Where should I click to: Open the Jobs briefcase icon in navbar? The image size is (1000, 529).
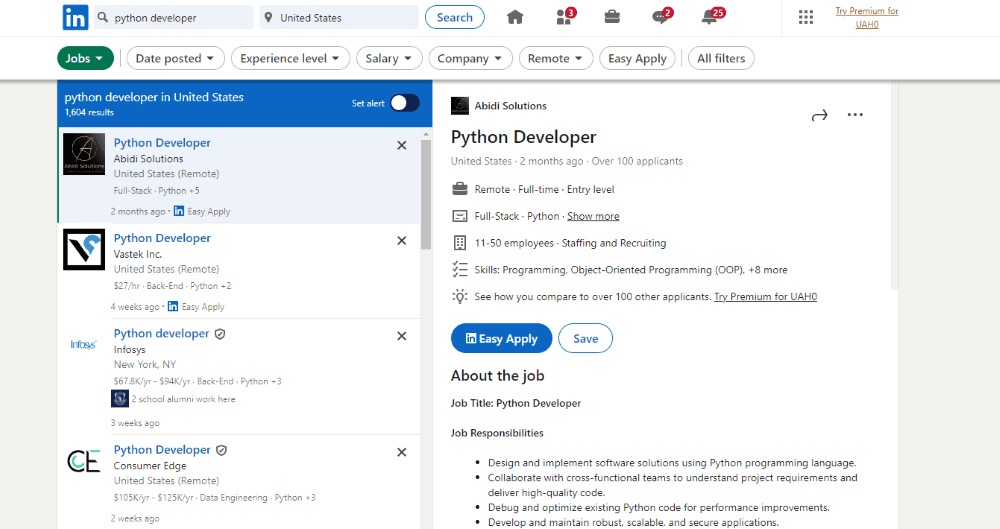coord(612,17)
